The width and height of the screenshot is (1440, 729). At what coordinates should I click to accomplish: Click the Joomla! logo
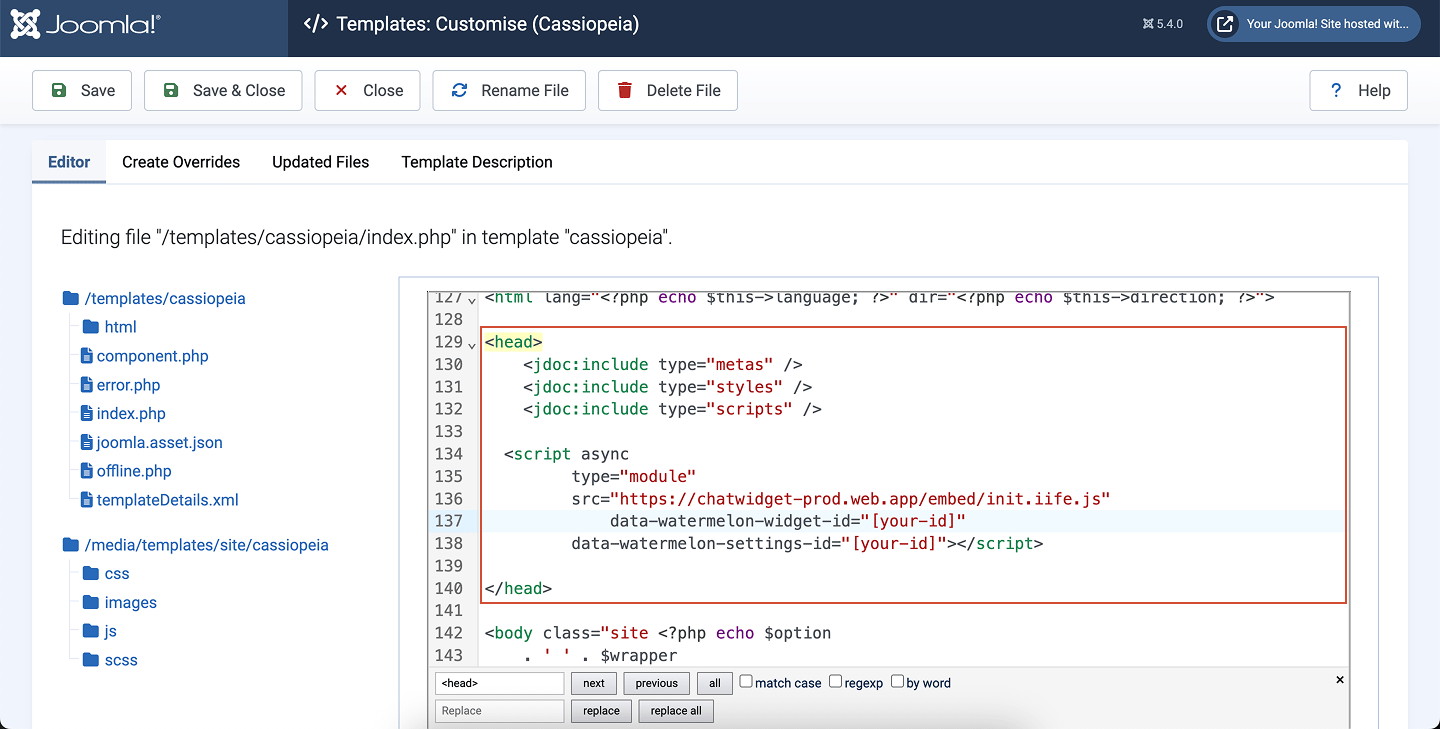pyautogui.click(x=85, y=25)
